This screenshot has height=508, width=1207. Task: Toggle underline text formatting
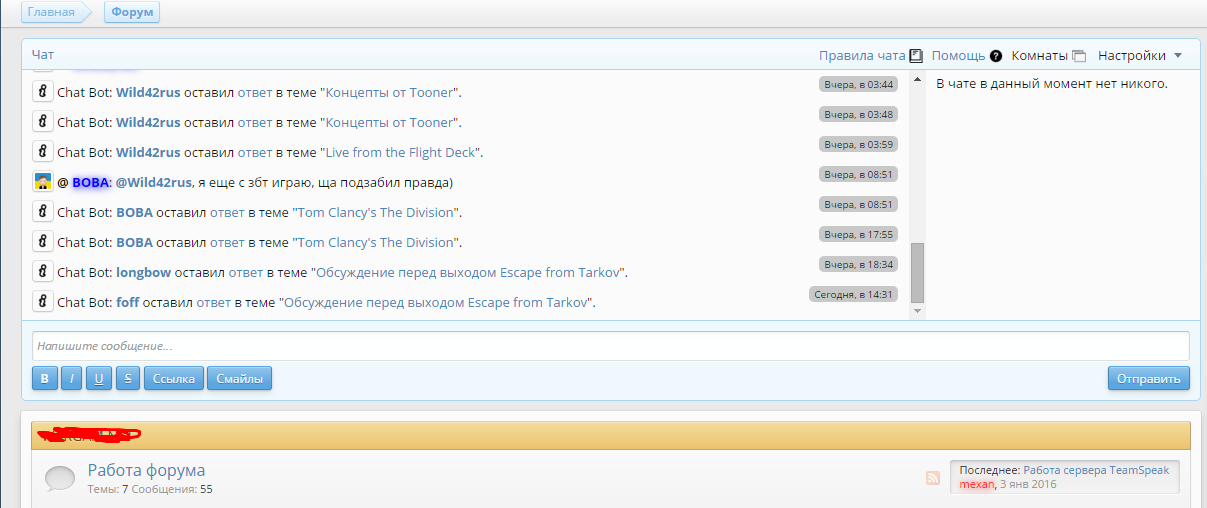[x=99, y=379]
